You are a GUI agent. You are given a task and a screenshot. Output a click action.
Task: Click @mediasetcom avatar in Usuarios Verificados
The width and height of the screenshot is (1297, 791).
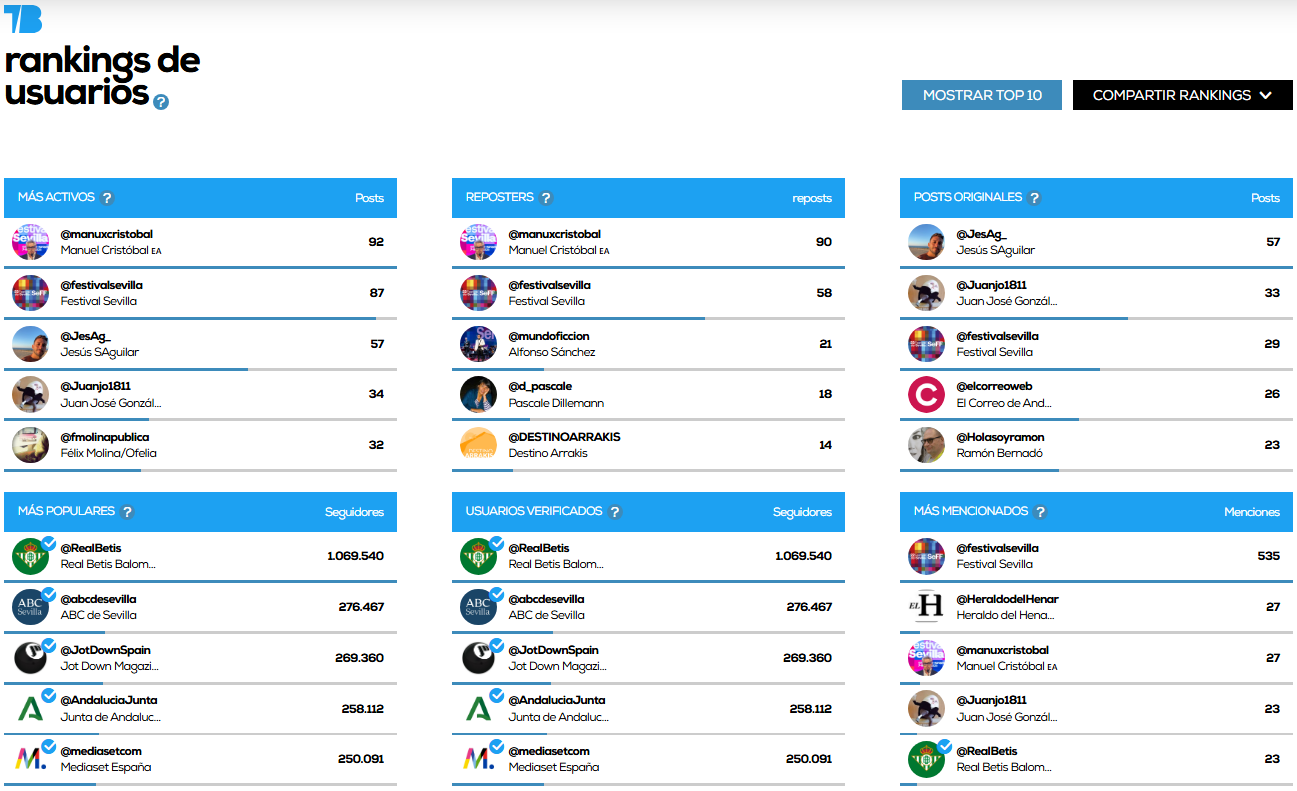[478, 759]
